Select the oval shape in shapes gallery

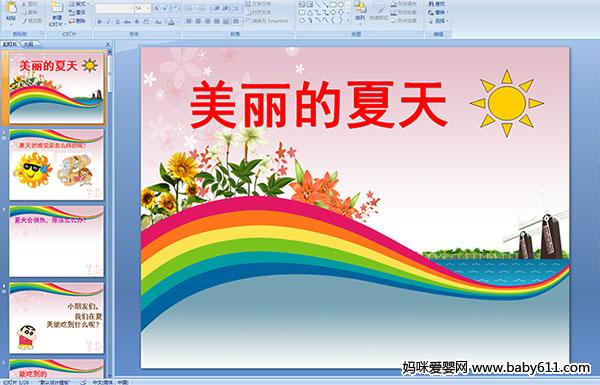[x=341, y=5]
